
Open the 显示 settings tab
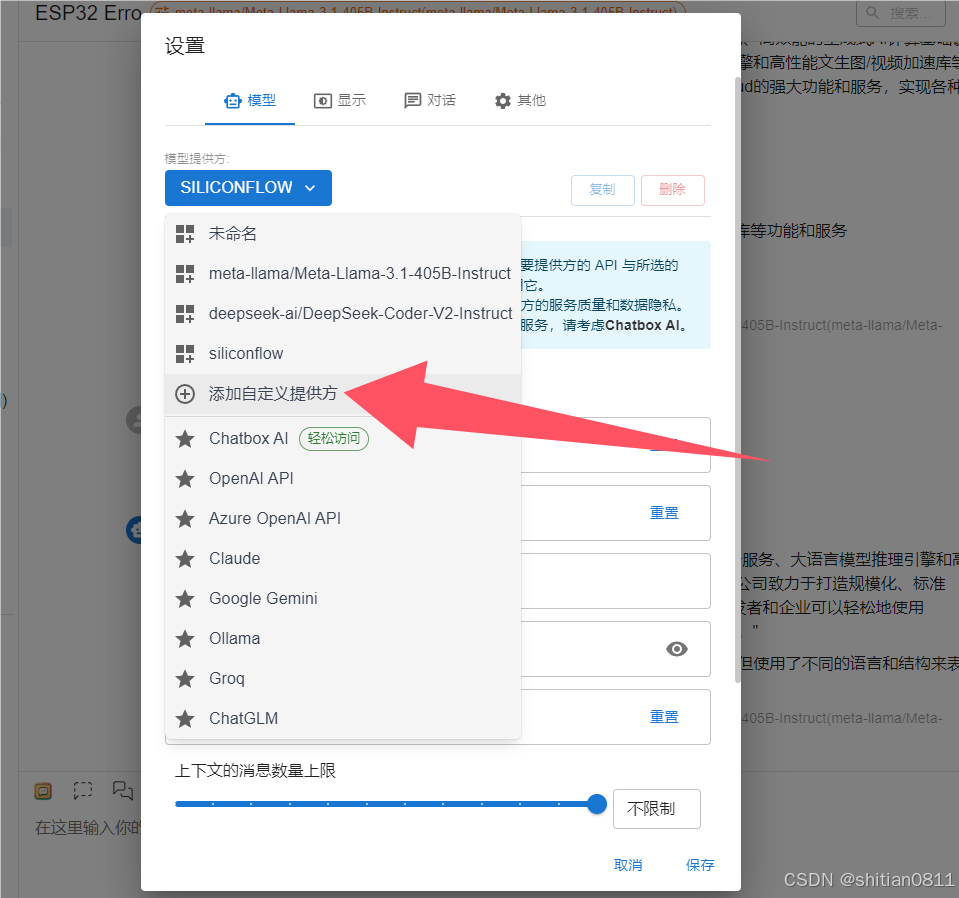click(340, 100)
